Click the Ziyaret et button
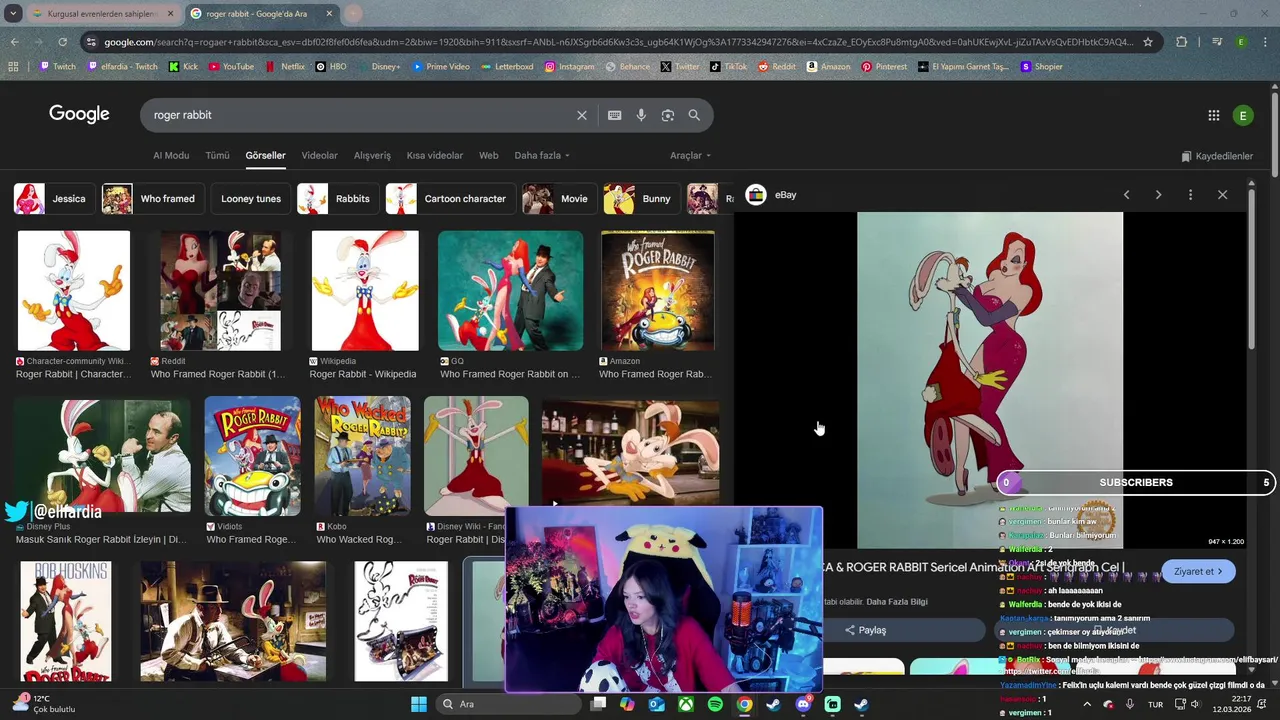Viewport: 1280px width, 720px height. [1198, 572]
